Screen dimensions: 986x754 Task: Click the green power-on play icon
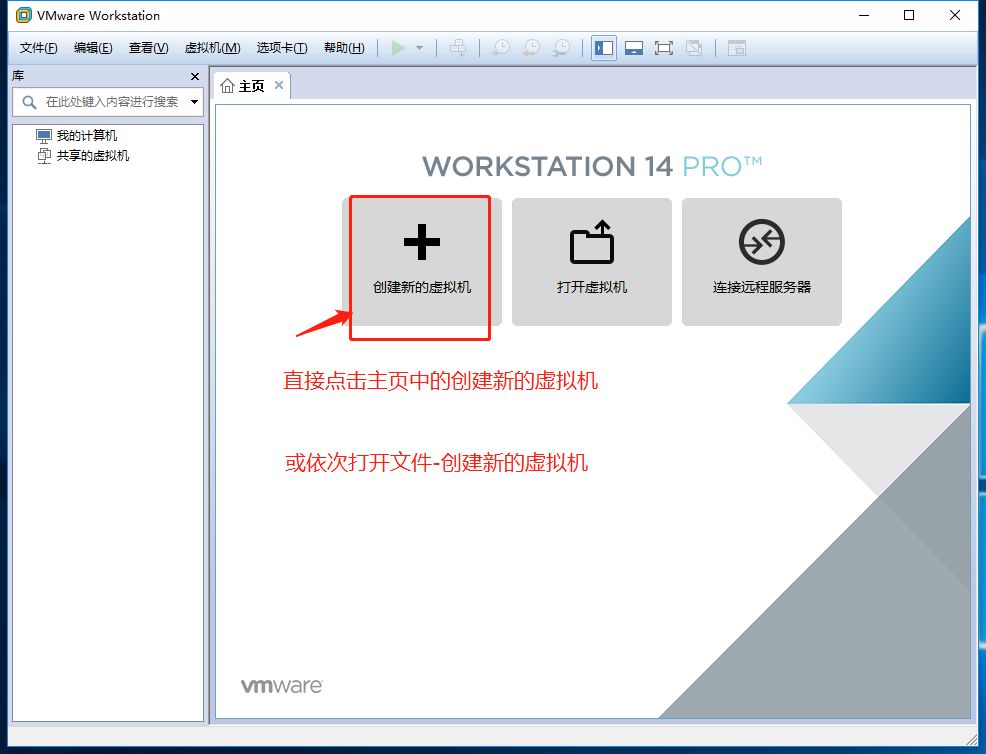click(398, 48)
